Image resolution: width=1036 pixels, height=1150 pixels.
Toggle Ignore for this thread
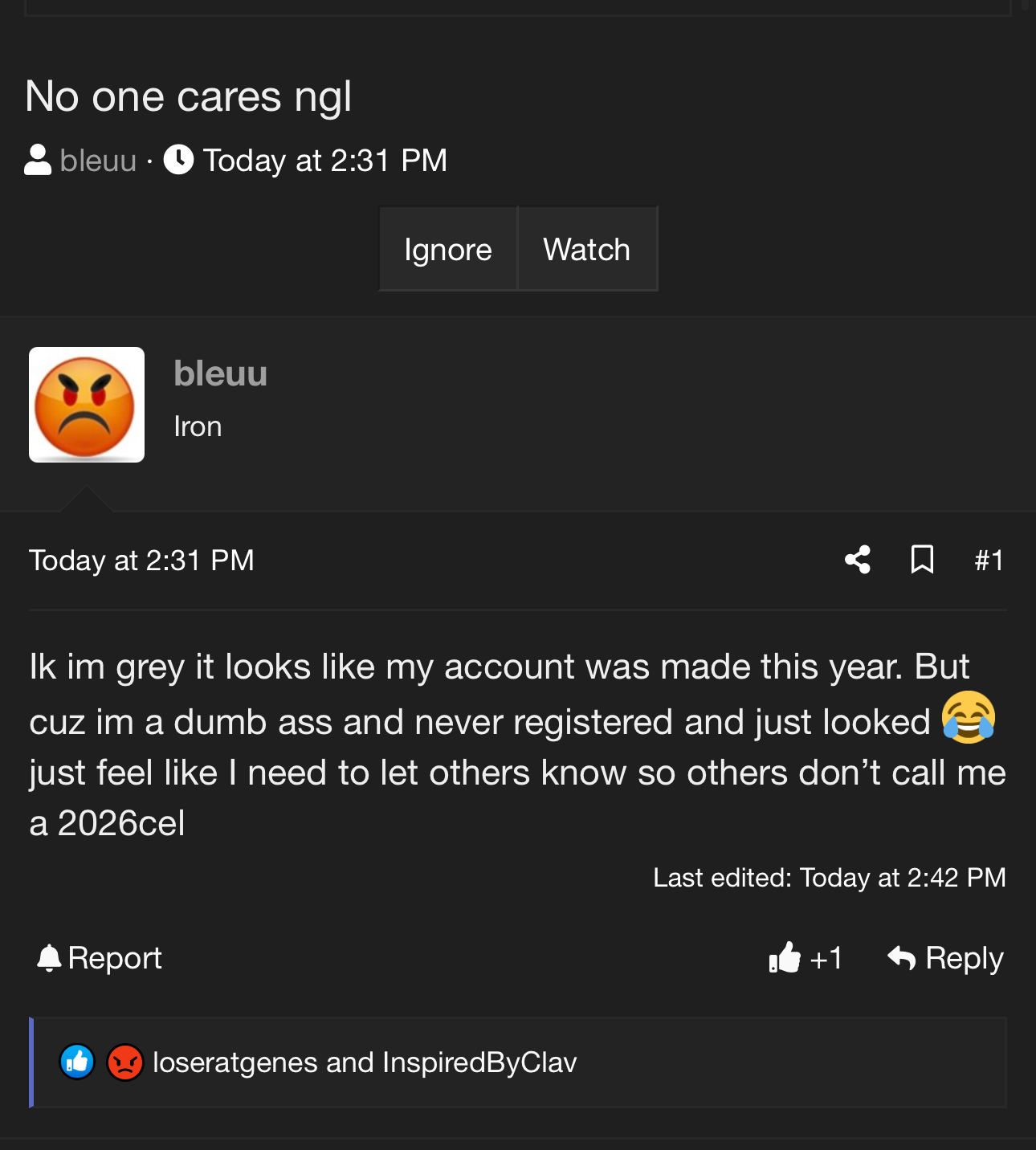click(x=448, y=249)
